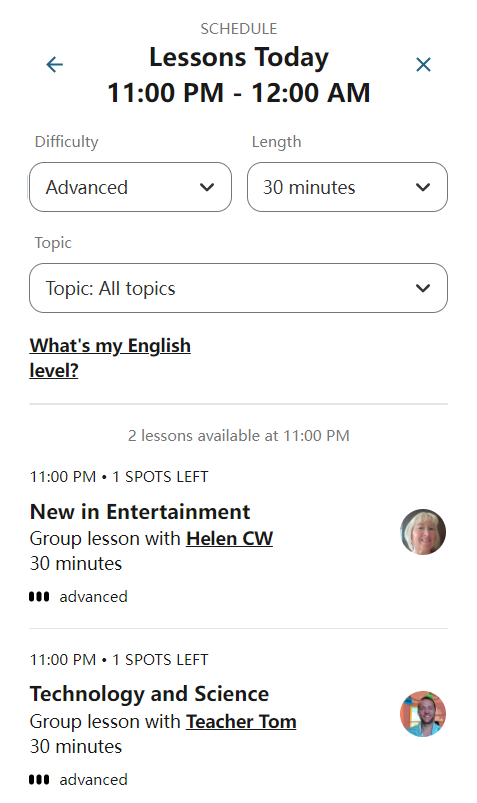Open the 30 minutes length dropdown
This screenshot has width=477, height=803.
(x=347, y=187)
